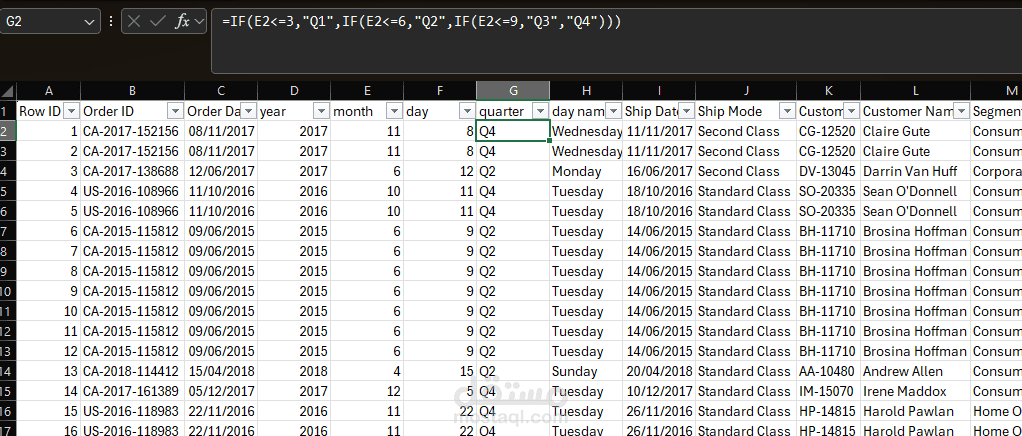Click cell G2 containing Q4
This screenshot has height=436, width=1022.
coord(513,131)
